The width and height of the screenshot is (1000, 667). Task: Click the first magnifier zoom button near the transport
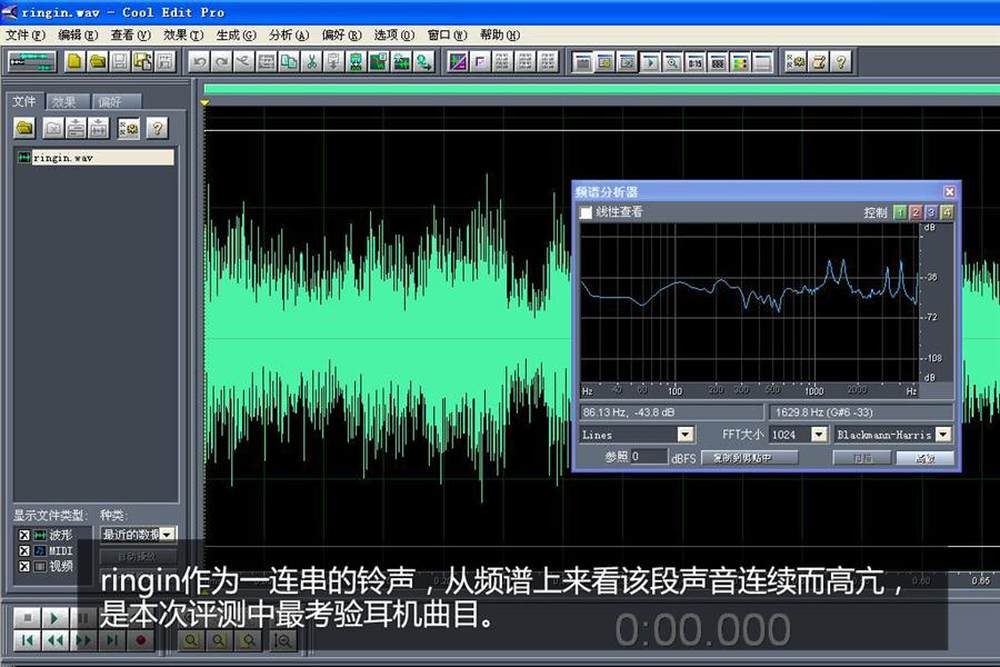191,640
